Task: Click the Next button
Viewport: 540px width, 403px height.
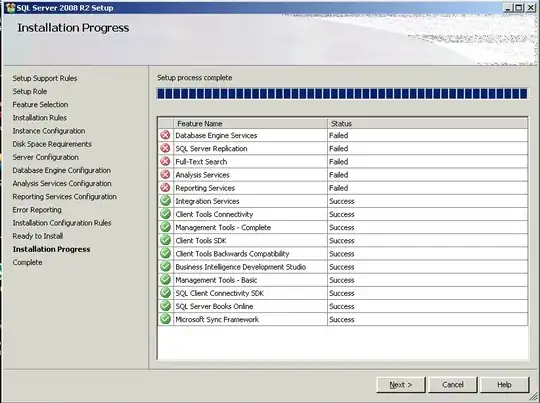Action: tap(401, 385)
